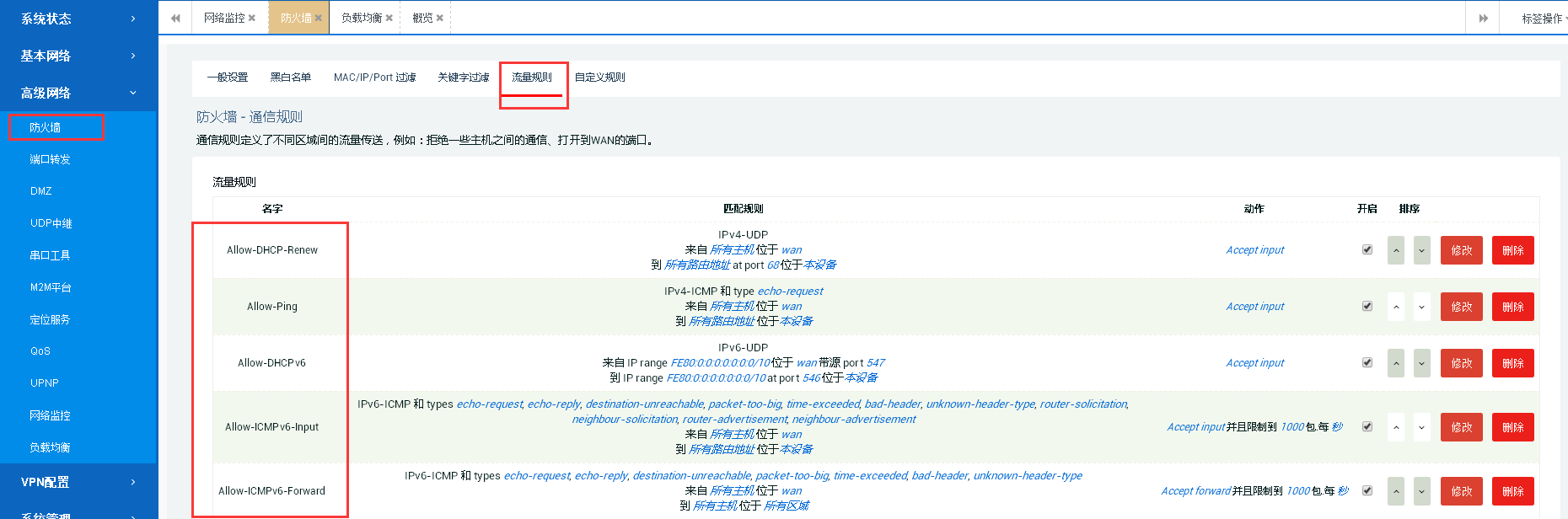Open the 自定义规则 tab
Image resolution: width=1568 pixels, height=519 pixels.
pos(599,78)
